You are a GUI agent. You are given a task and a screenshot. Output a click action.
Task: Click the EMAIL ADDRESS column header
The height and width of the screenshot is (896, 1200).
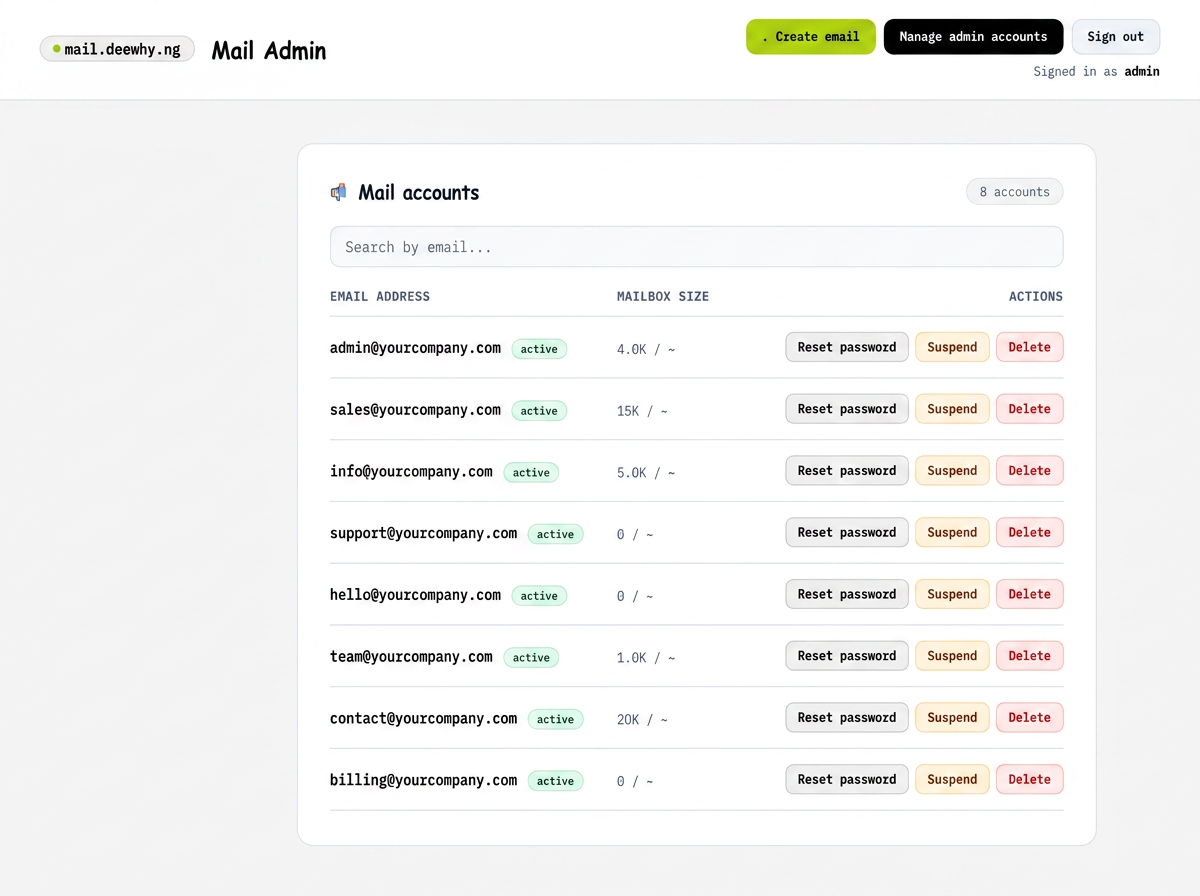point(380,297)
